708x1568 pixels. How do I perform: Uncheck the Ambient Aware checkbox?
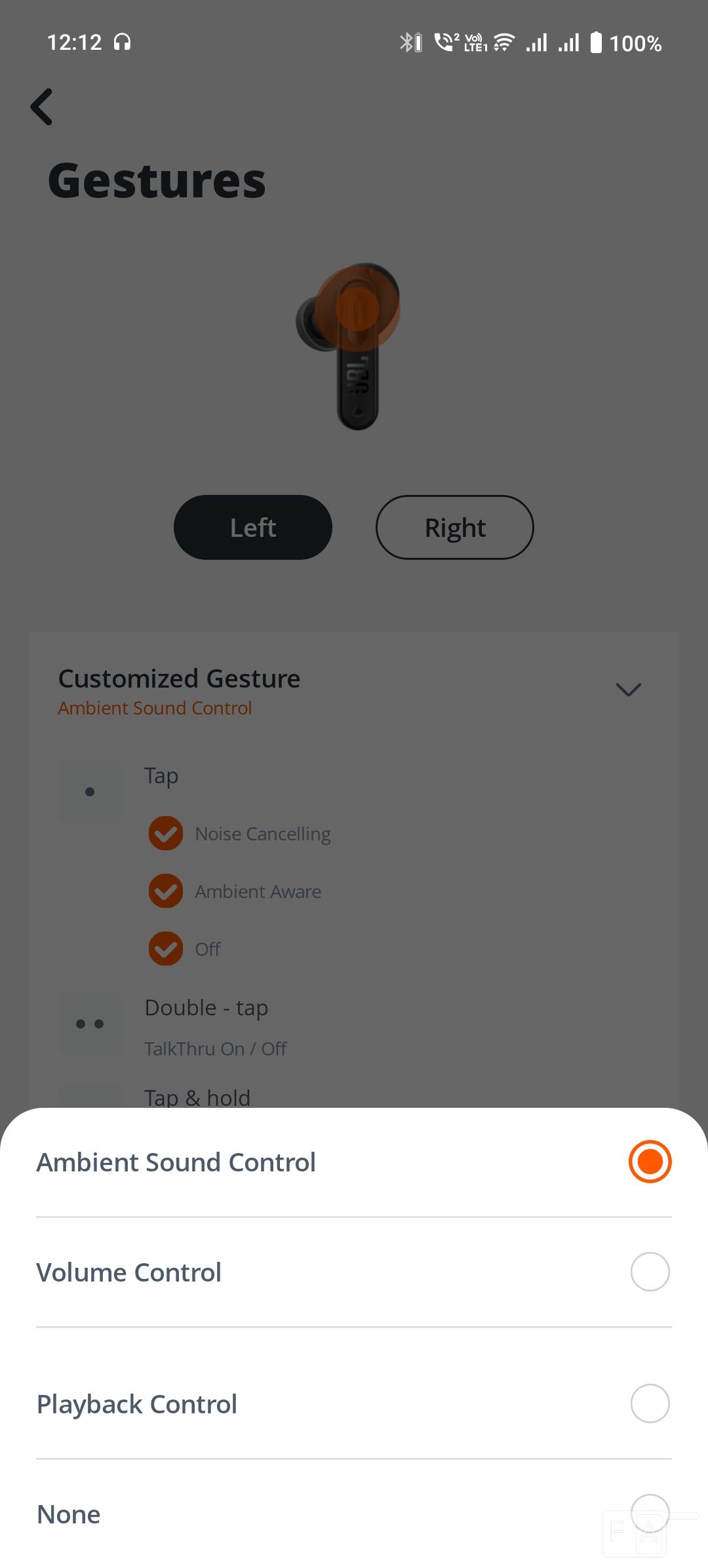166,891
